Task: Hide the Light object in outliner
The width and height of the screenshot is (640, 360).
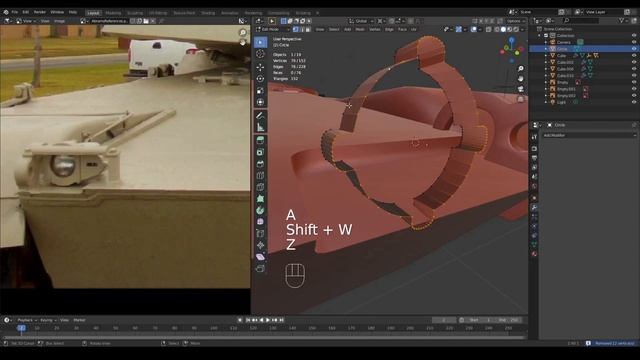Action: pos(634,102)
